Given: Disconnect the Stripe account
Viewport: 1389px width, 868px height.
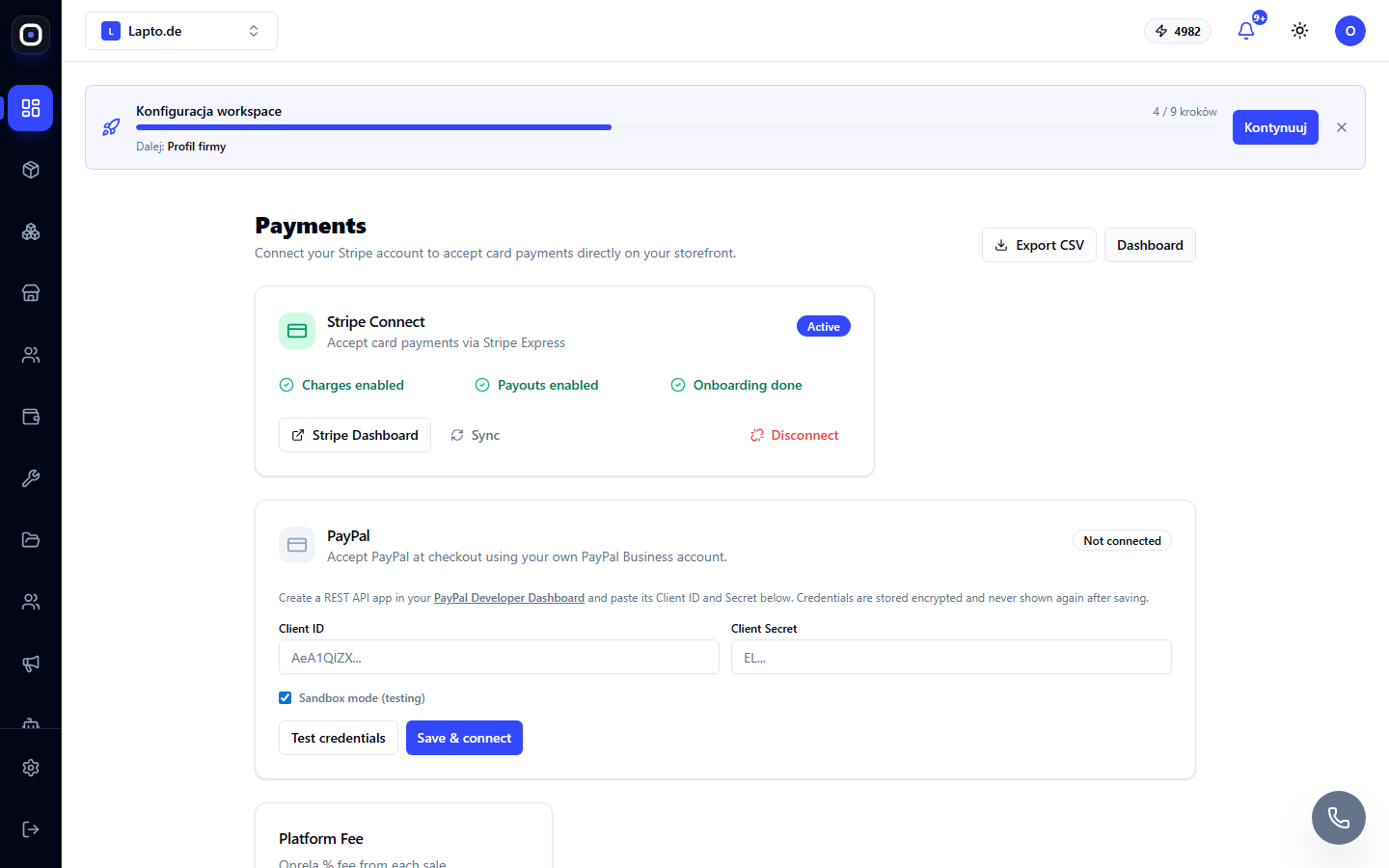Looking at the screenshot, I should (x=795, y=435).
